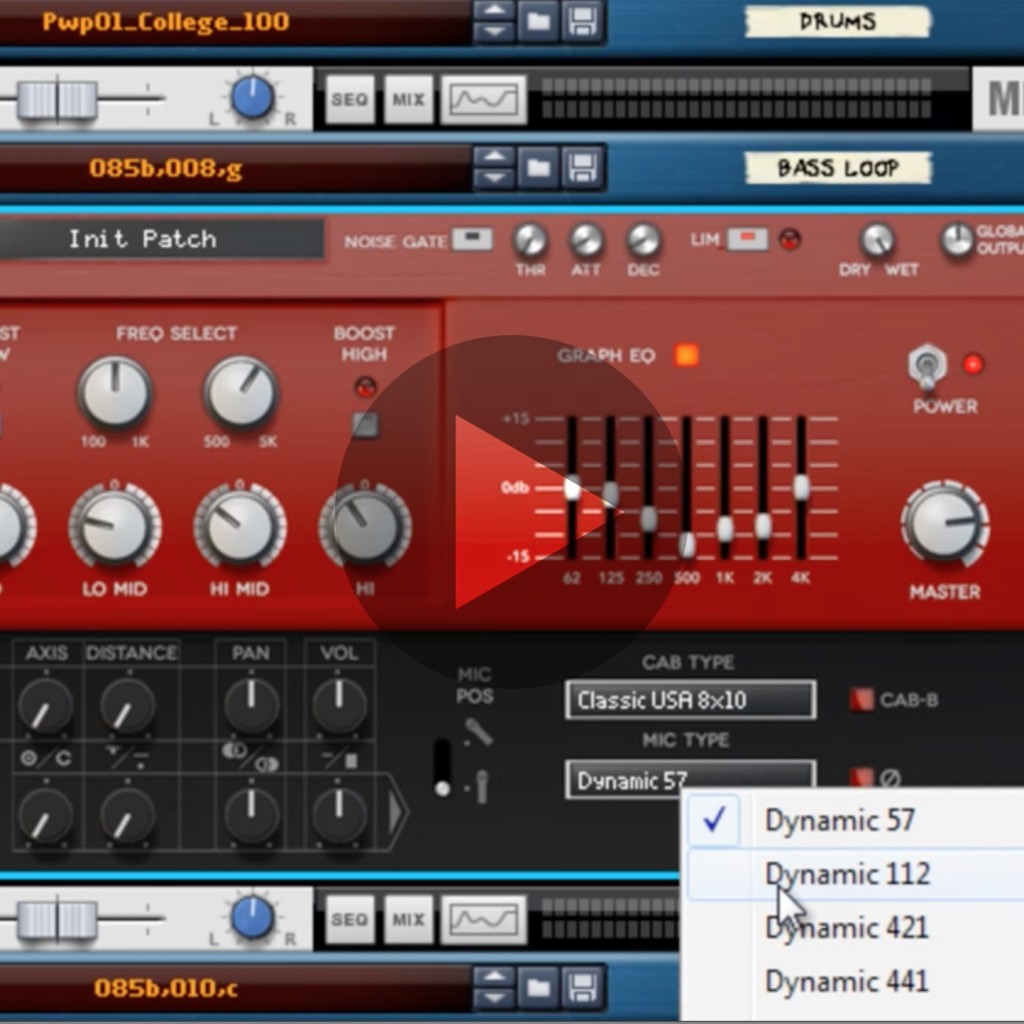The height and width of the screenshot is (1024, 1024).
Task: Toggle the phase invert button
Action: click(861, 778)
